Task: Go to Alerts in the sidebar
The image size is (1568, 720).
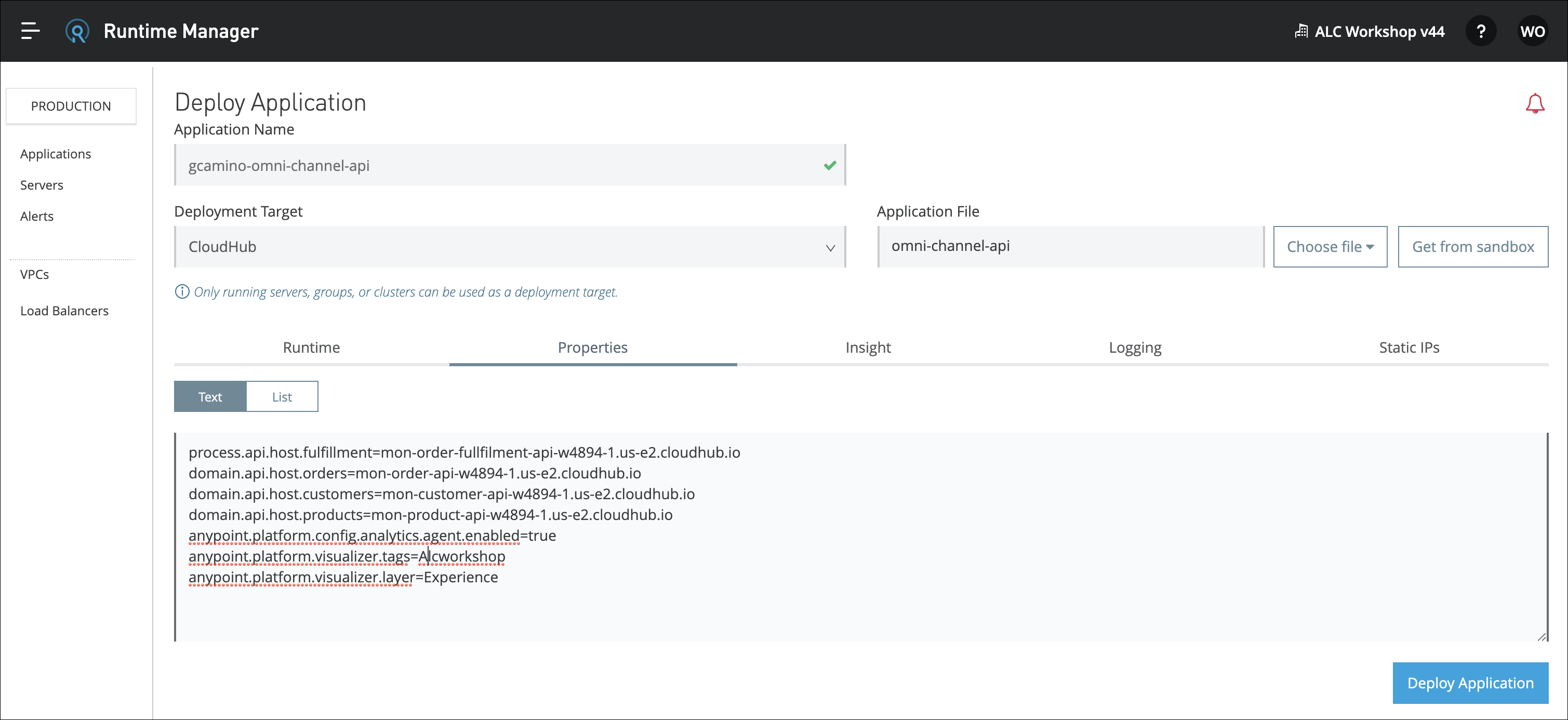Action: (x=36, y=216)
